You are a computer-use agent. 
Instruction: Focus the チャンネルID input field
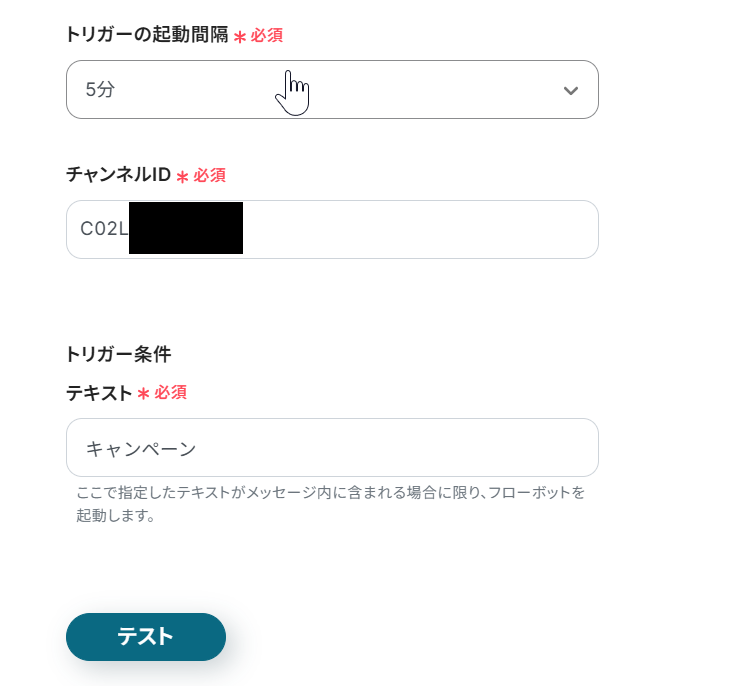coord(420,229)
